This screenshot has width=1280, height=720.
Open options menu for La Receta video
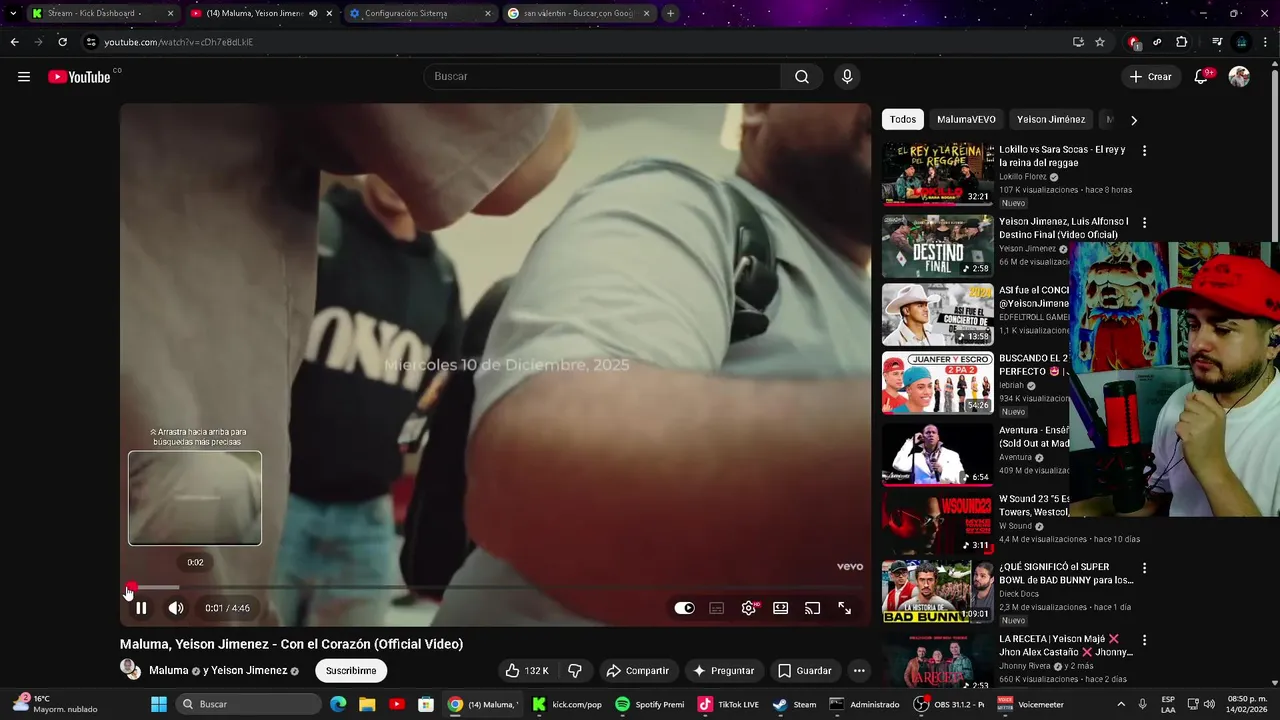point(1144,640)
